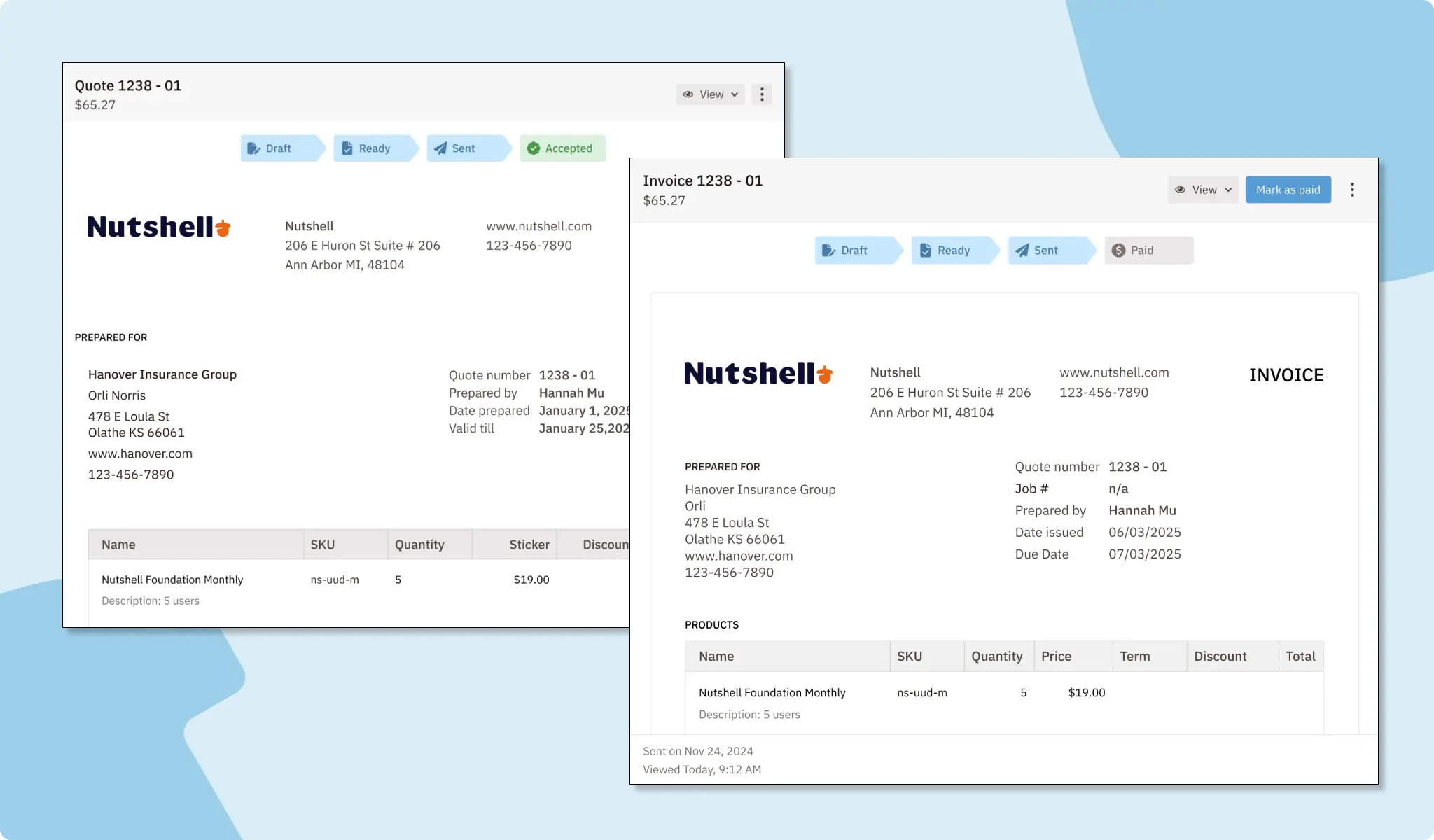
Task: Open the eye View icon on the invoice
Action: pyautogui.click(x=1181, y=190)
